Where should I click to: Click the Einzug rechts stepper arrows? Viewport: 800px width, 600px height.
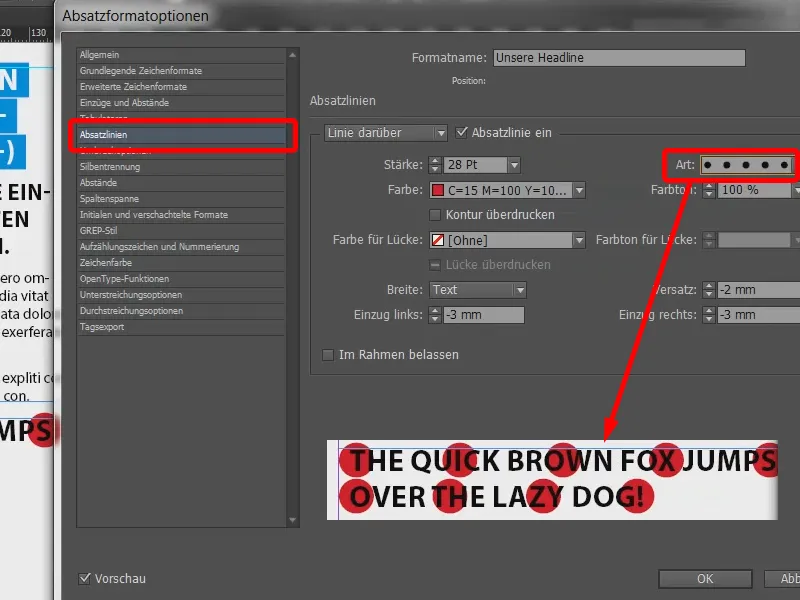(709, 315)
